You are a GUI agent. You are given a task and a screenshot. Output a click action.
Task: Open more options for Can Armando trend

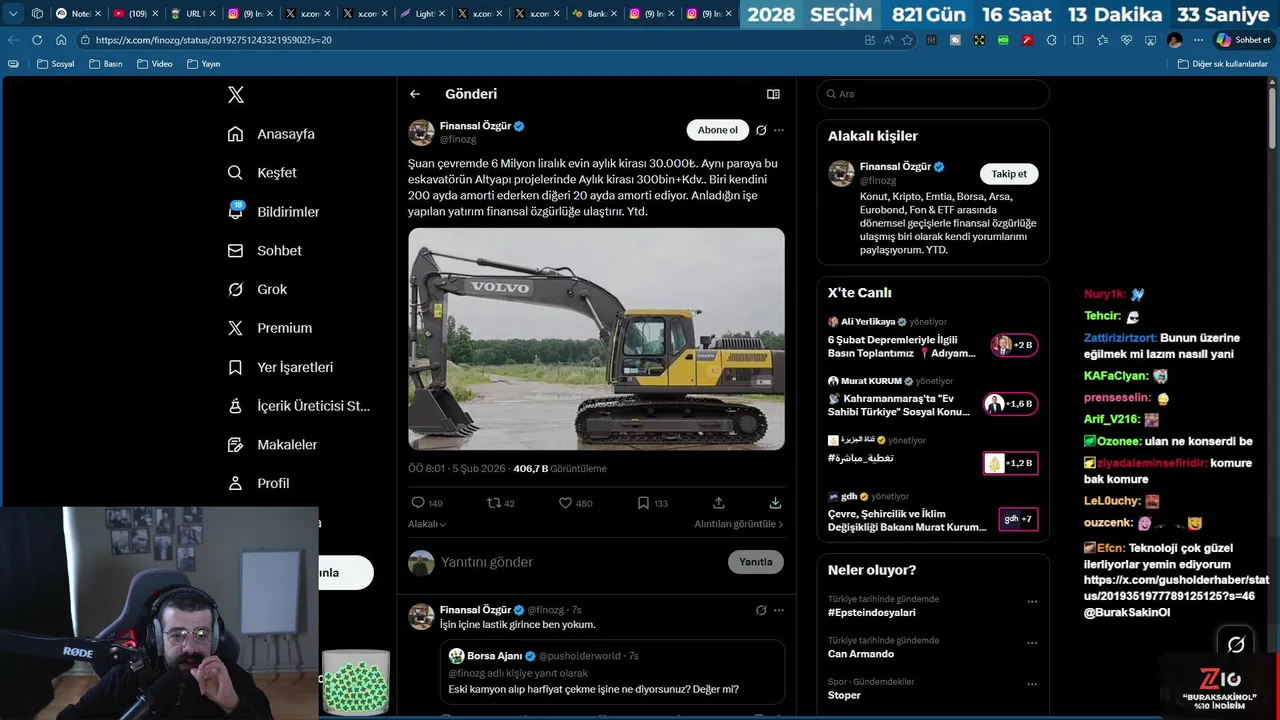coord(1031,643)
